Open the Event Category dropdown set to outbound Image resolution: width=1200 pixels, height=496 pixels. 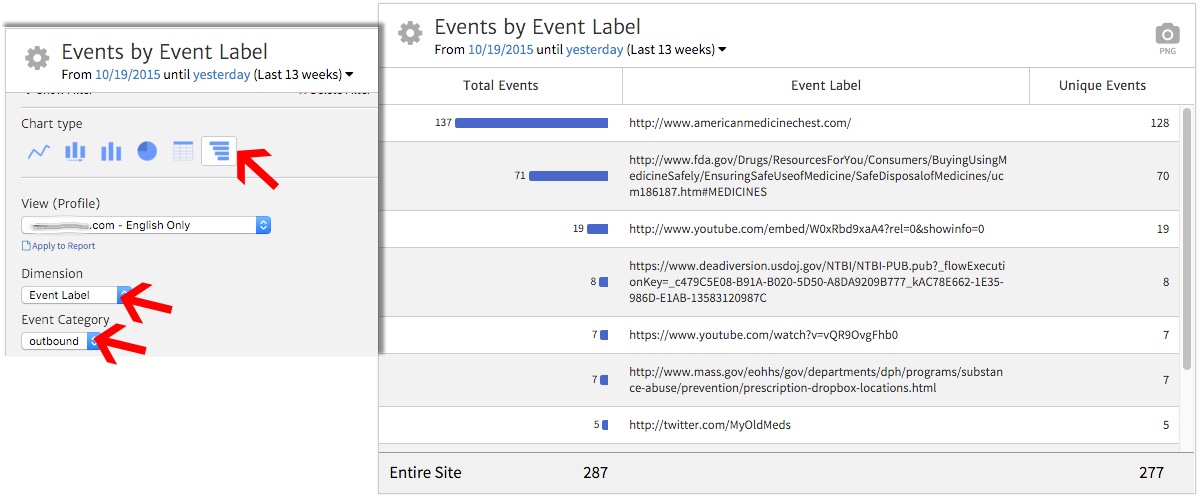61,341
